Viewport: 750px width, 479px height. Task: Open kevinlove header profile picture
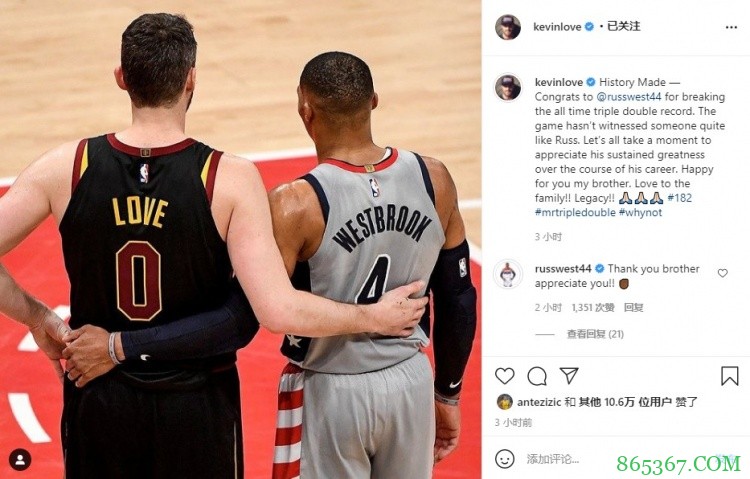508,27
